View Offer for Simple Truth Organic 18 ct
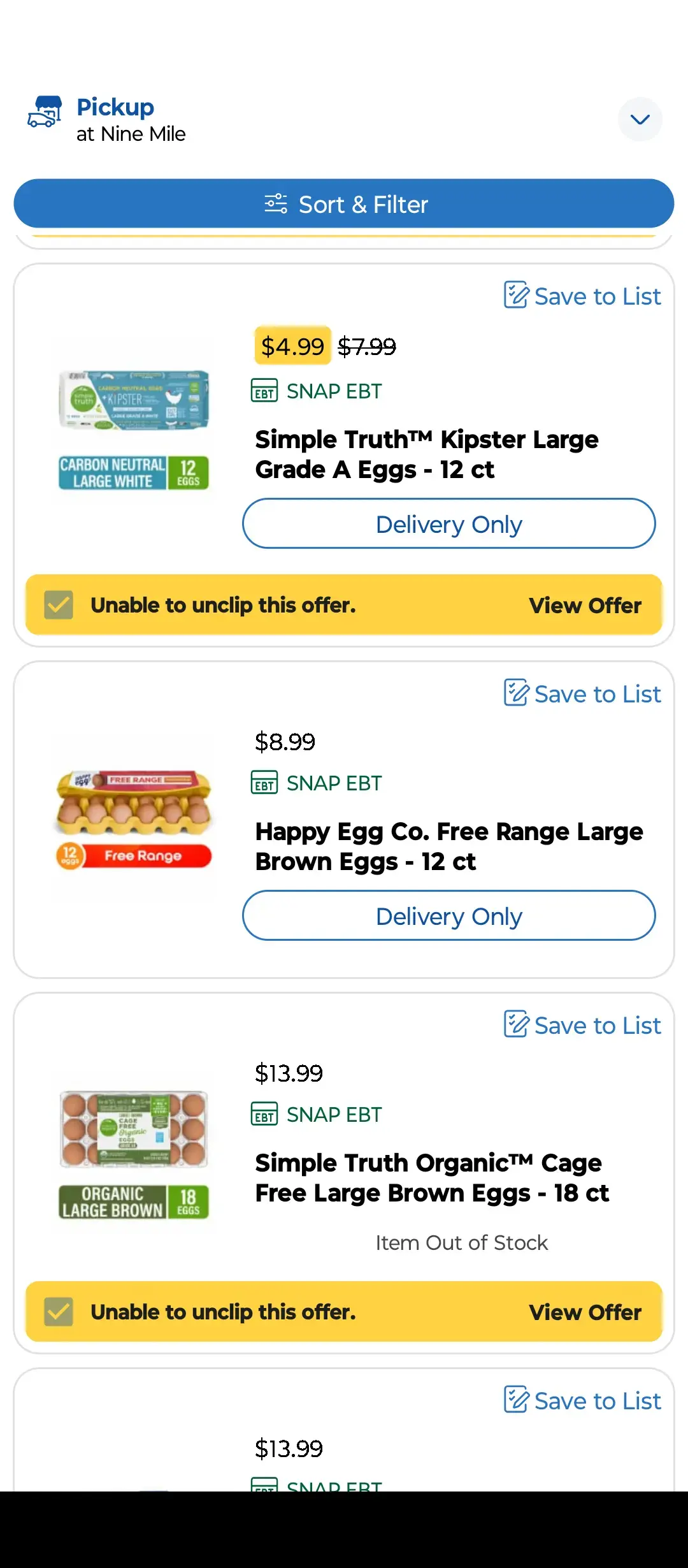 coord(585,1312)
